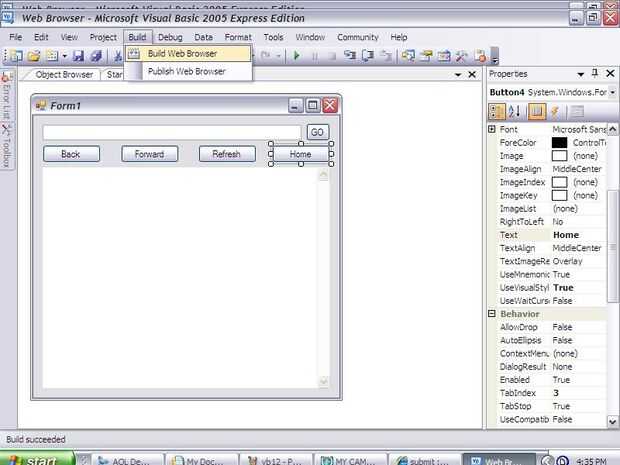Show Events via the lightning bolt icon

coord(555,112)
